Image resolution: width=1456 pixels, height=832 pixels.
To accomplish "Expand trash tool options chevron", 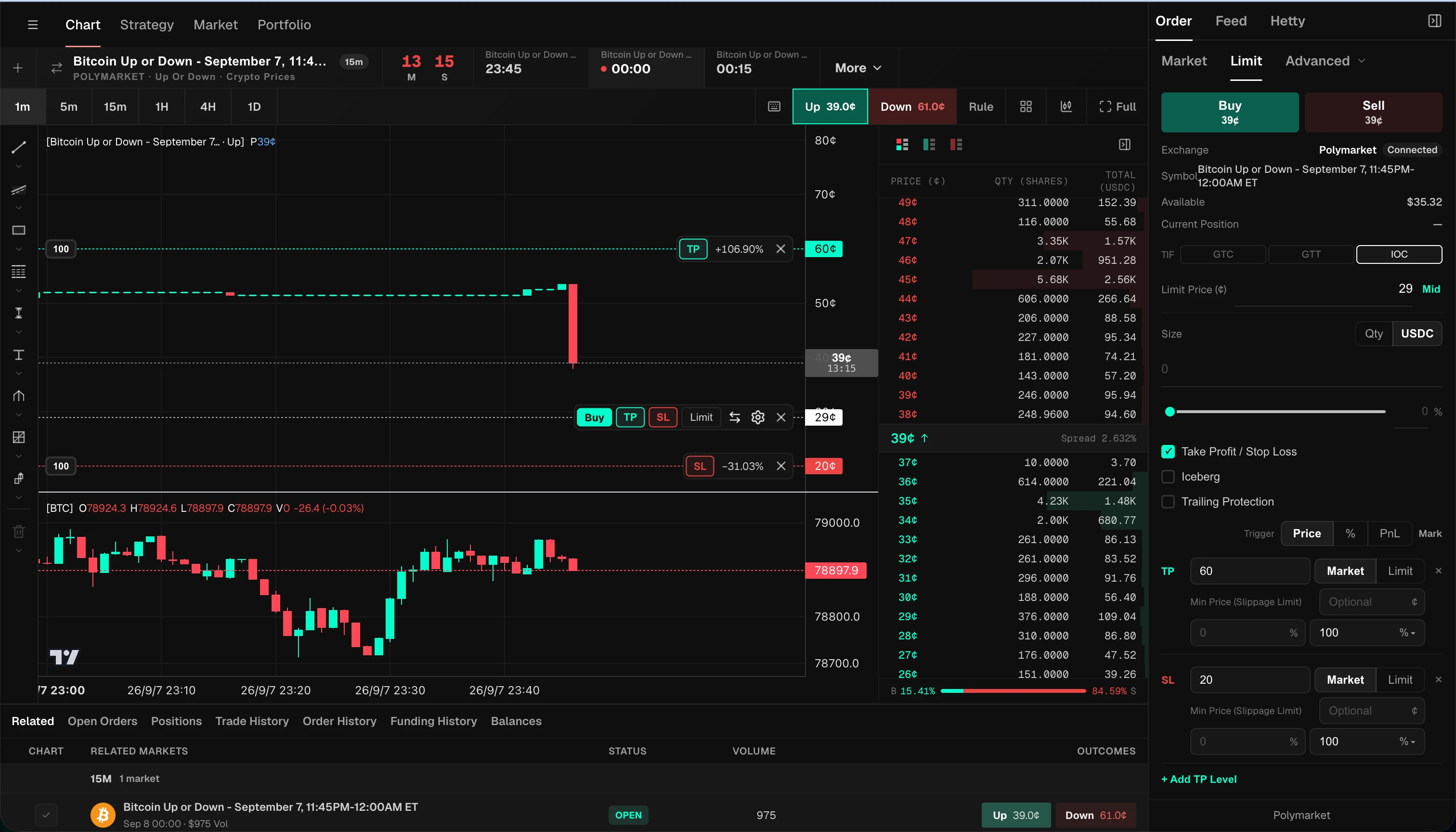I will coord(18,551).
